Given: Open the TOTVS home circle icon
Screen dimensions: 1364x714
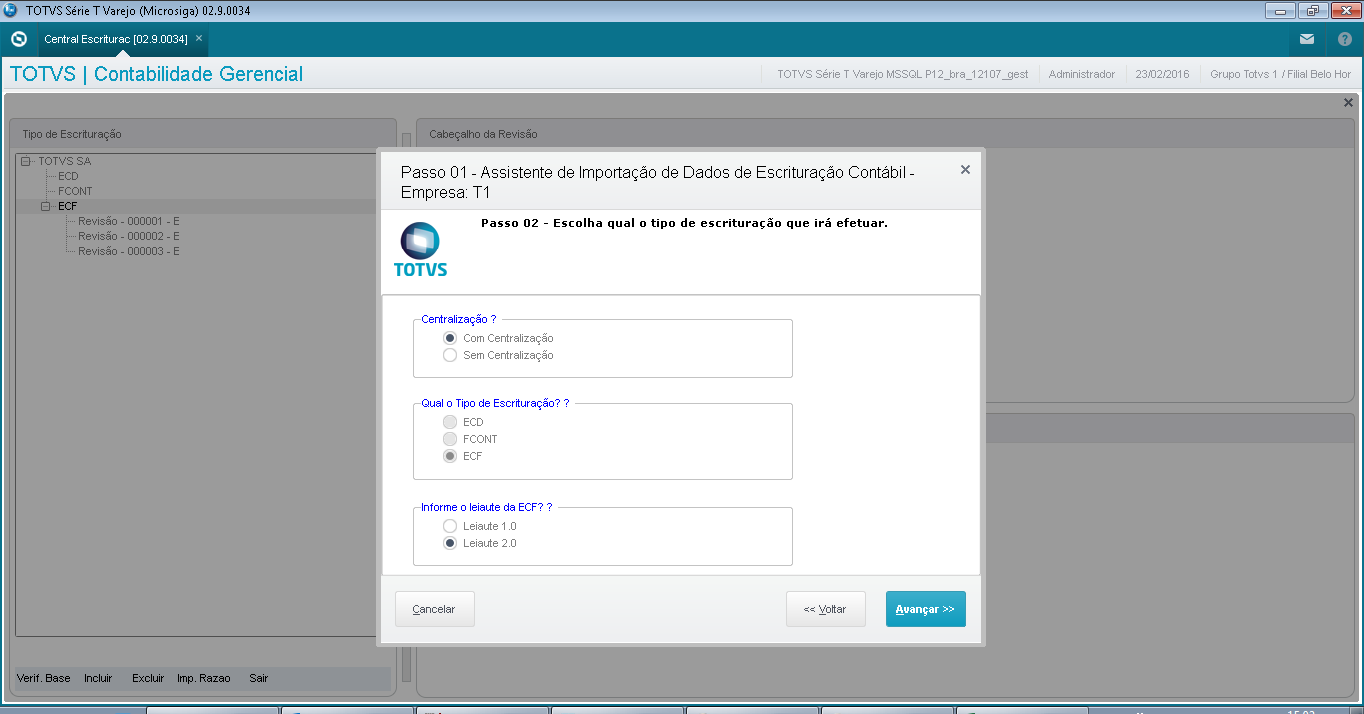Looking at the screenshot, I should (18, 39).
